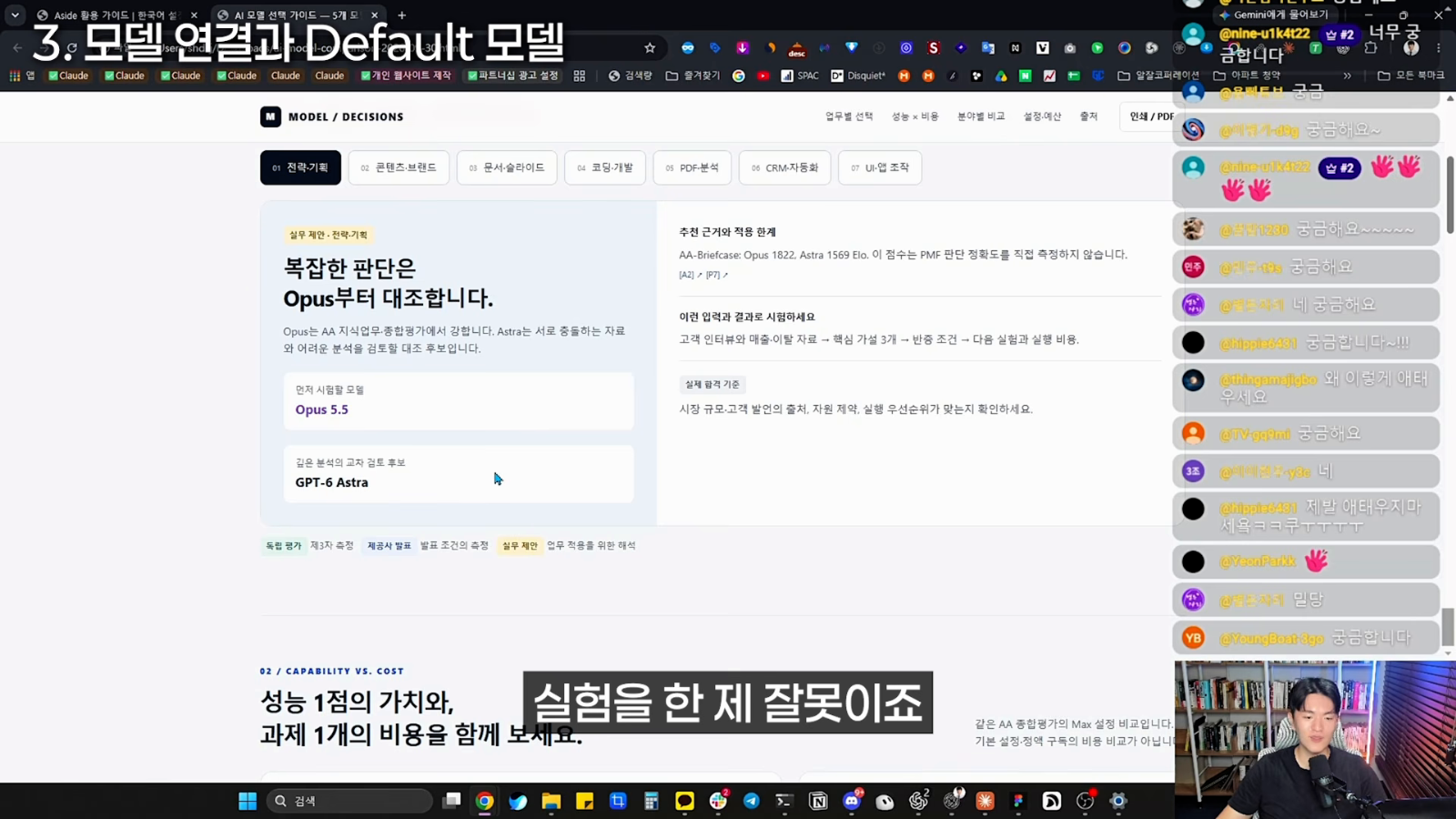
Task: Go to the 성능 × 비용 nav link
Action: (x=915, y=116)
